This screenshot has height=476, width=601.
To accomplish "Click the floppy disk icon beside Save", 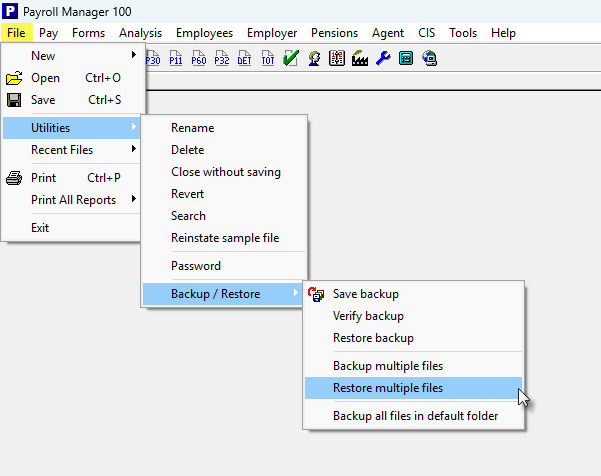I will [x=14, y=100].
